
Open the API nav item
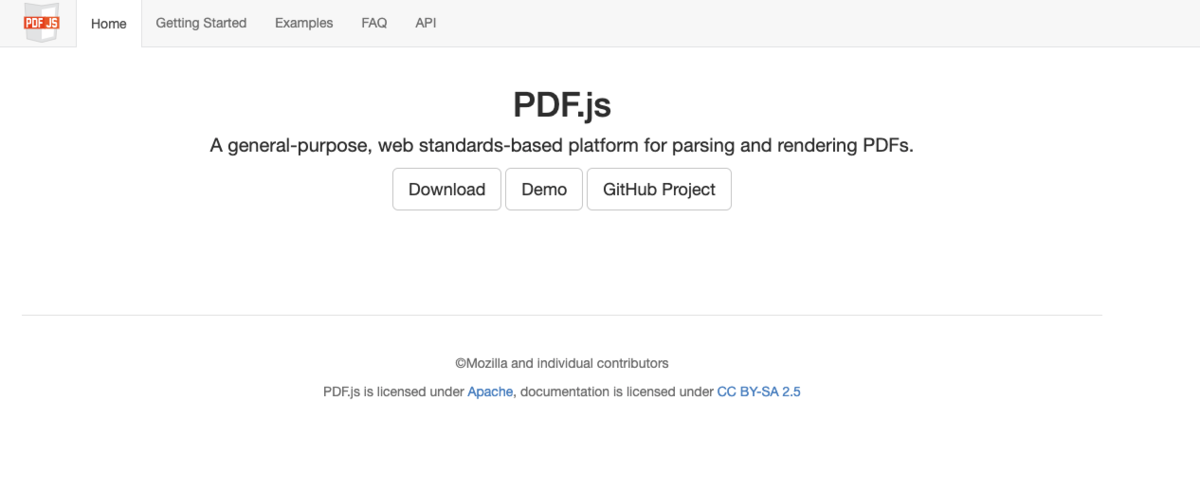point(426,23)
